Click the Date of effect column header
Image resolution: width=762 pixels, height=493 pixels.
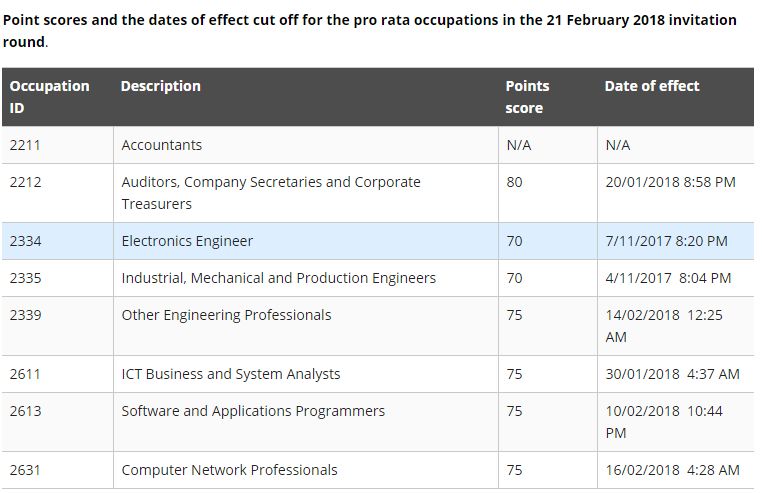(652, 86)
